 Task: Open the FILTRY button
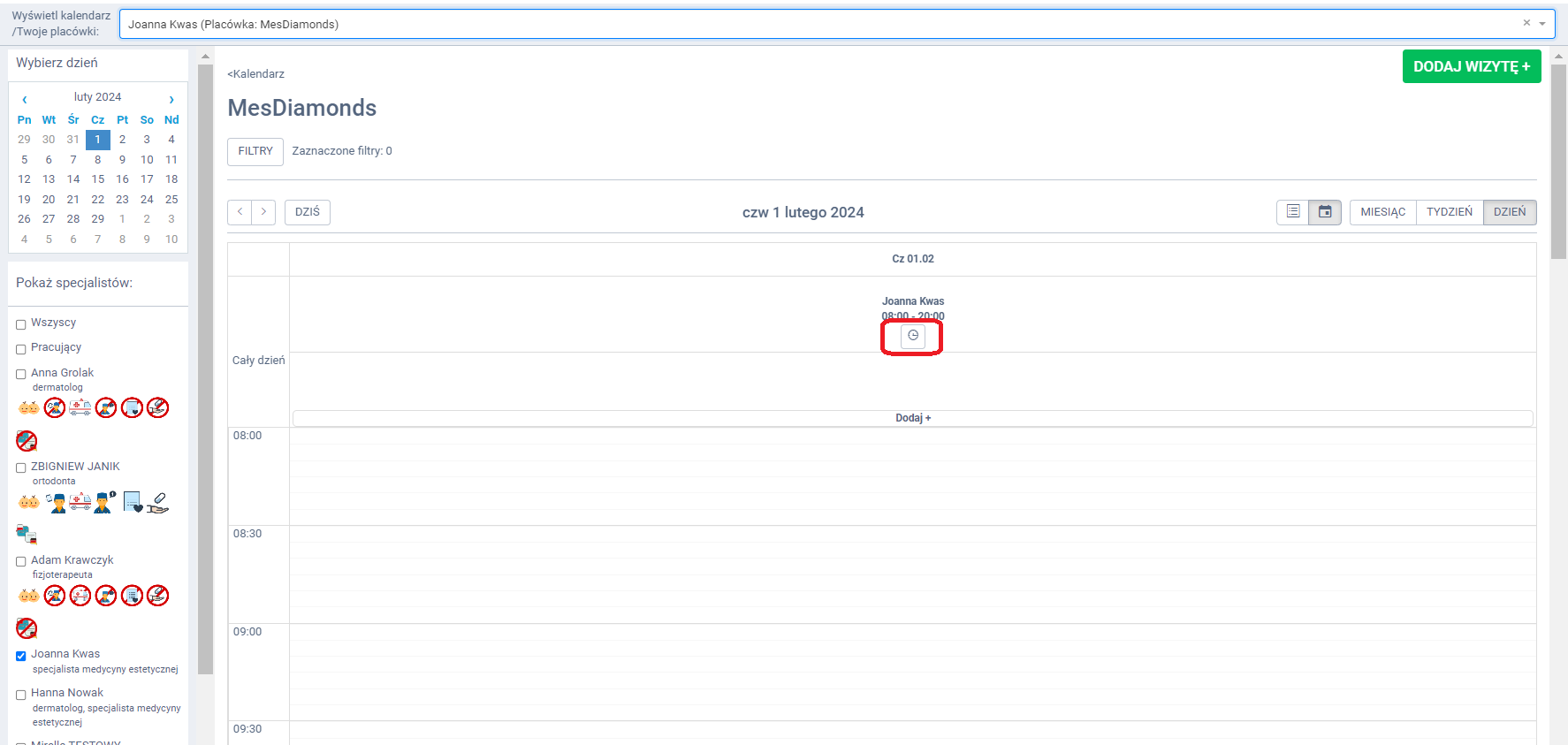[x=255, y=151]
